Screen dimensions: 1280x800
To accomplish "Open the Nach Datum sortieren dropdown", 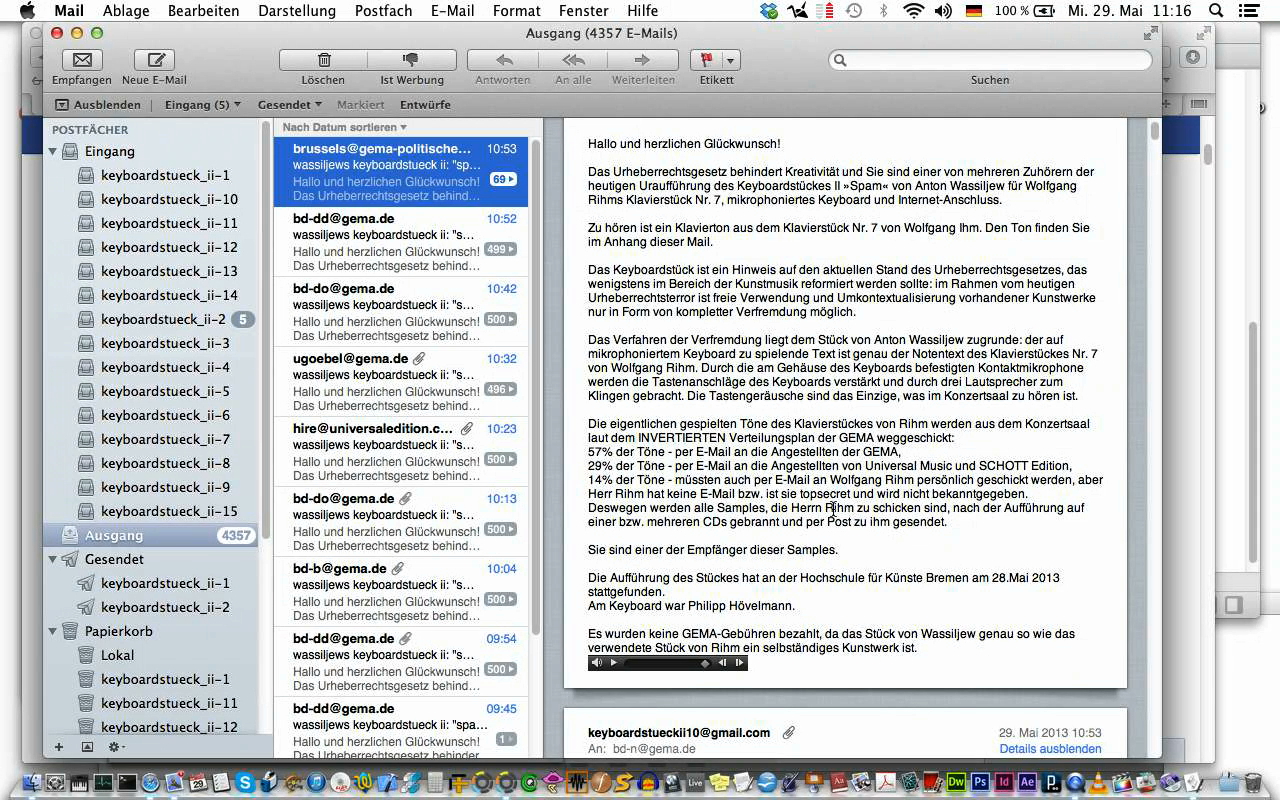I will tap(344, 127).
